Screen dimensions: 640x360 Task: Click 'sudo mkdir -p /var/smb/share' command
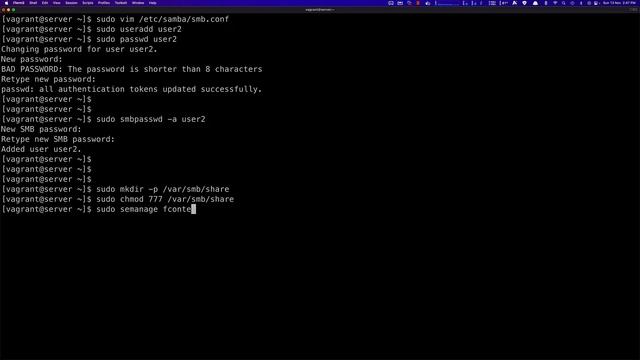[162, 189]
